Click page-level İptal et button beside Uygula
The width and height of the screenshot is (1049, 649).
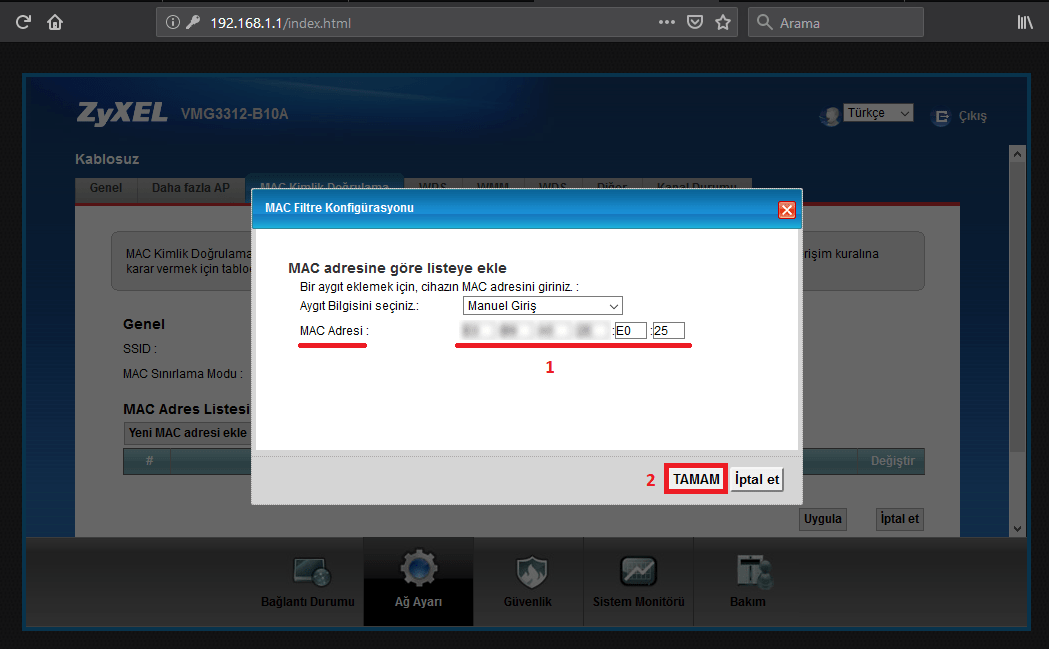900,519
